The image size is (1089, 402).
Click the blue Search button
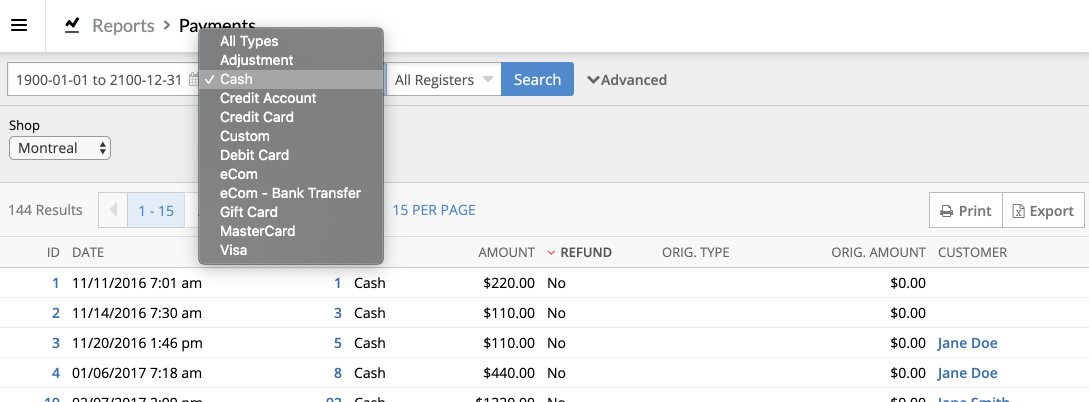point(538,79)
